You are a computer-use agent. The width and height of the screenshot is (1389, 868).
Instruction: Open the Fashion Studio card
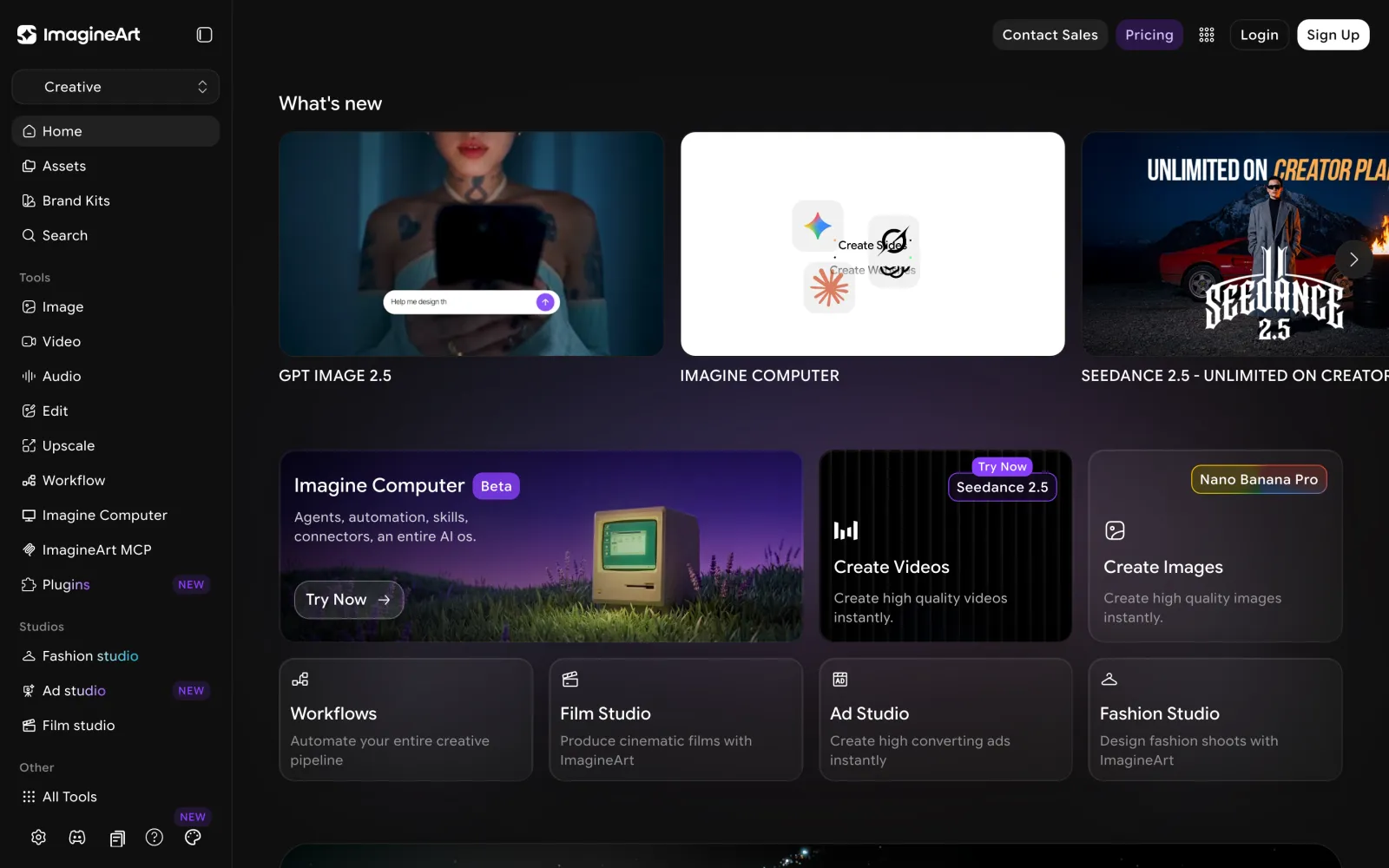tap(1215, 720)
